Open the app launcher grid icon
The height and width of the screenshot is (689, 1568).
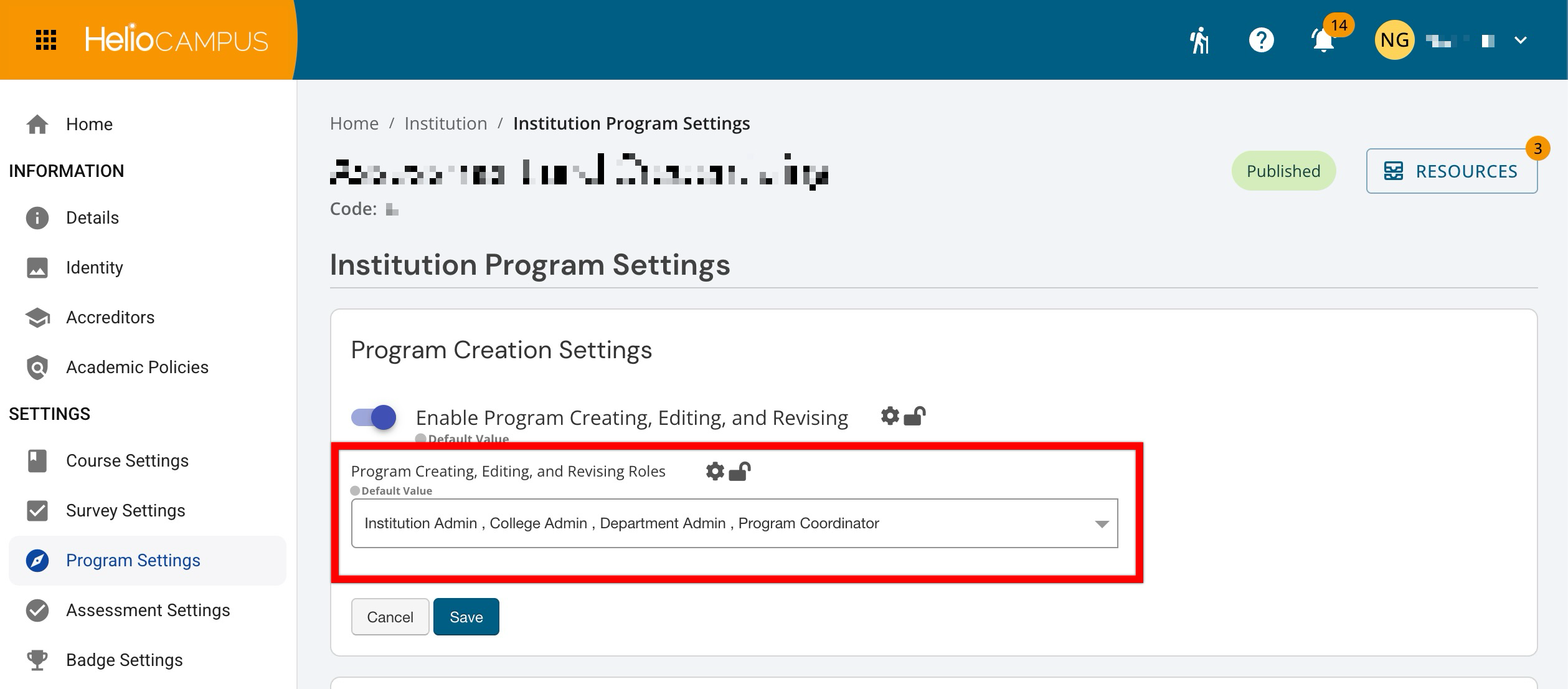click(x=46, y=40)
